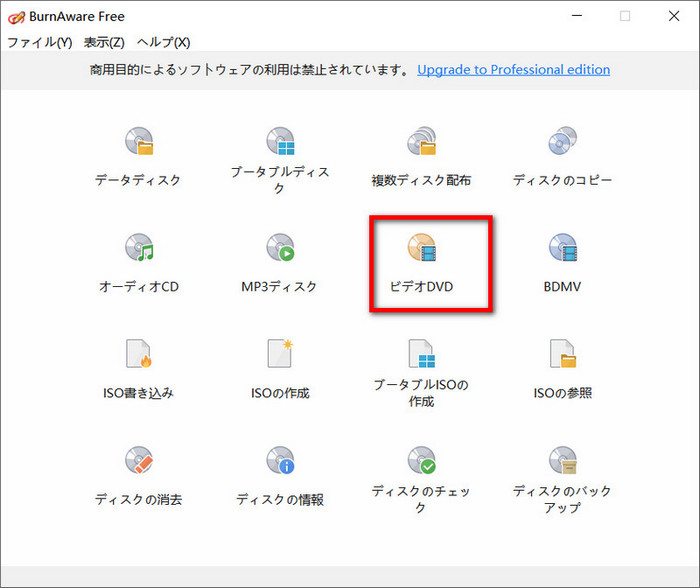
Task: Open the 表示(Z) menu
Action: pyautogui.click(x=104, y=42)
